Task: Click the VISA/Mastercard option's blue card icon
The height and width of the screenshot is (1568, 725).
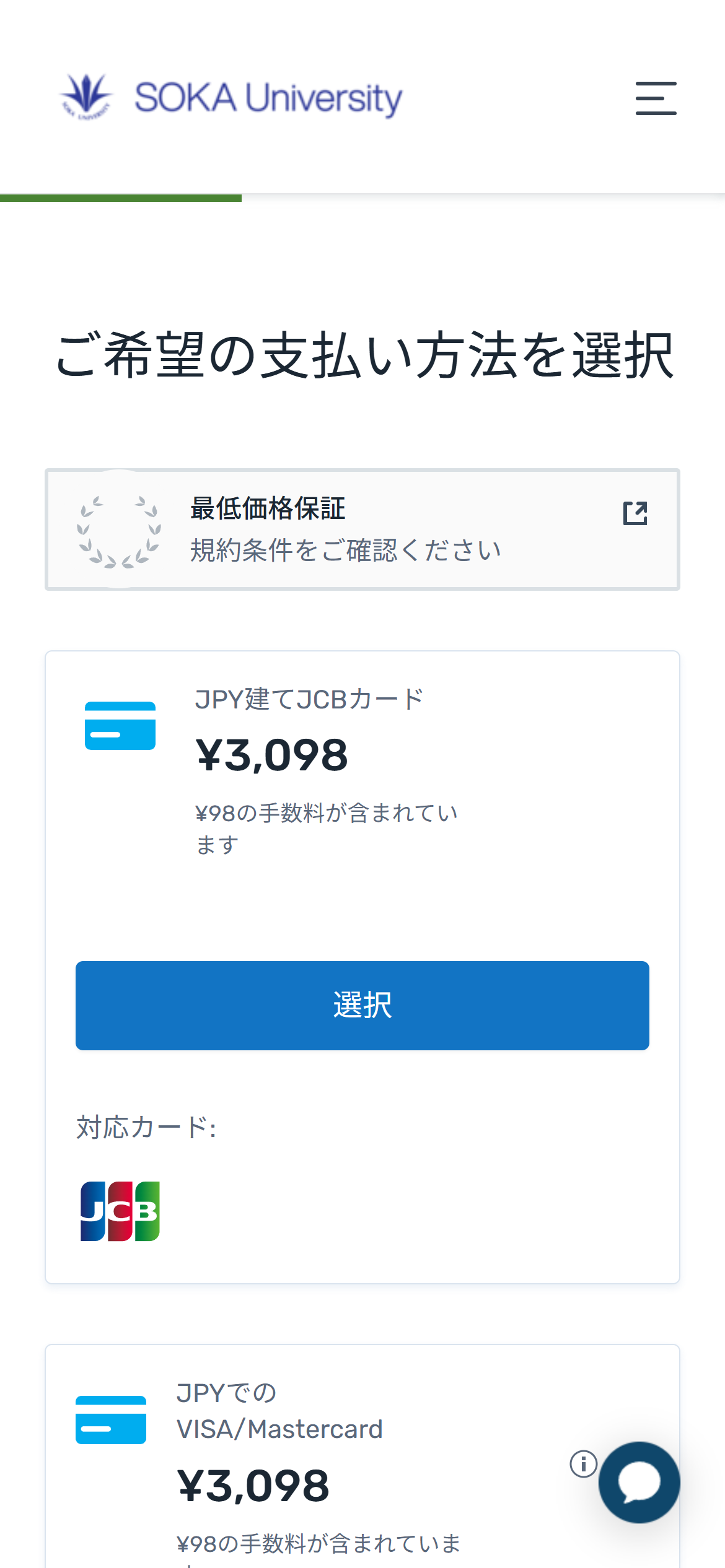Action: 111,1419
